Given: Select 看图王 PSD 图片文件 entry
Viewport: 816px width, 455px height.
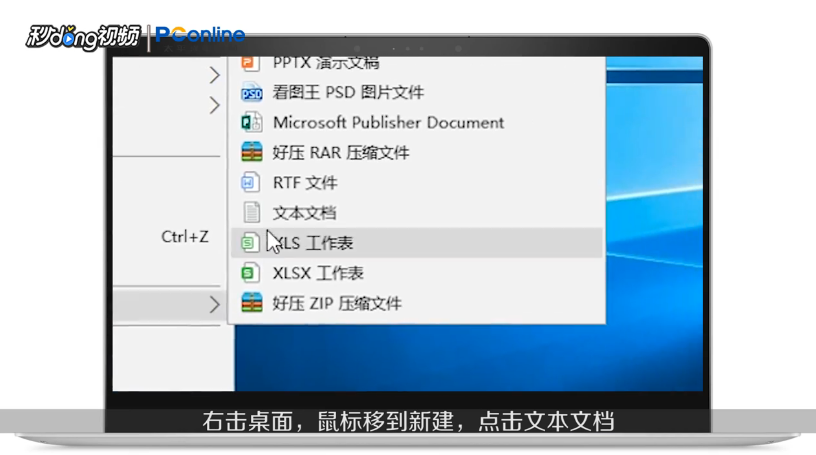Looking at the screenshot, I should point(416,93).
